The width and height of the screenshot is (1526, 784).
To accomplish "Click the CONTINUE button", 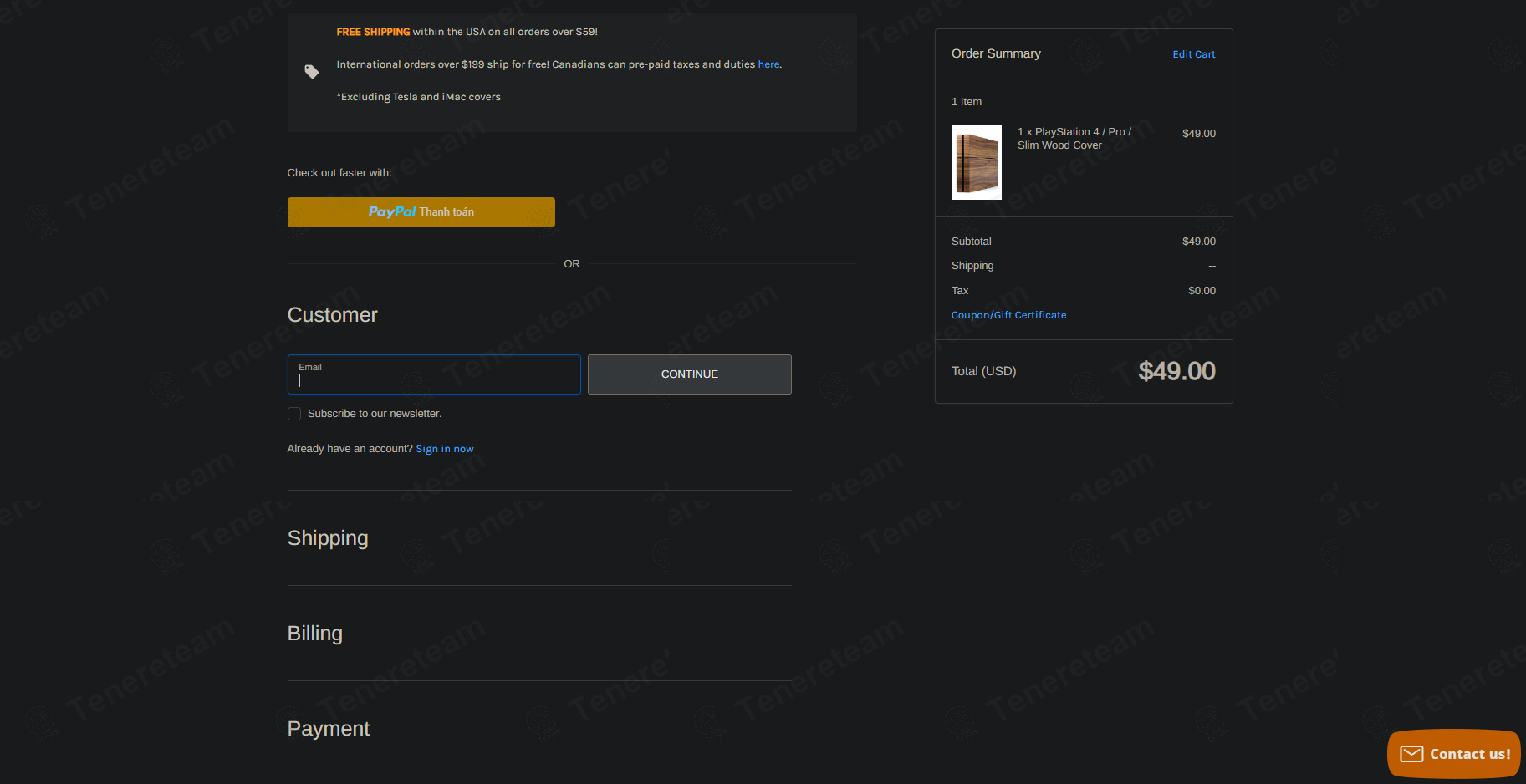I will pos(689,374).
